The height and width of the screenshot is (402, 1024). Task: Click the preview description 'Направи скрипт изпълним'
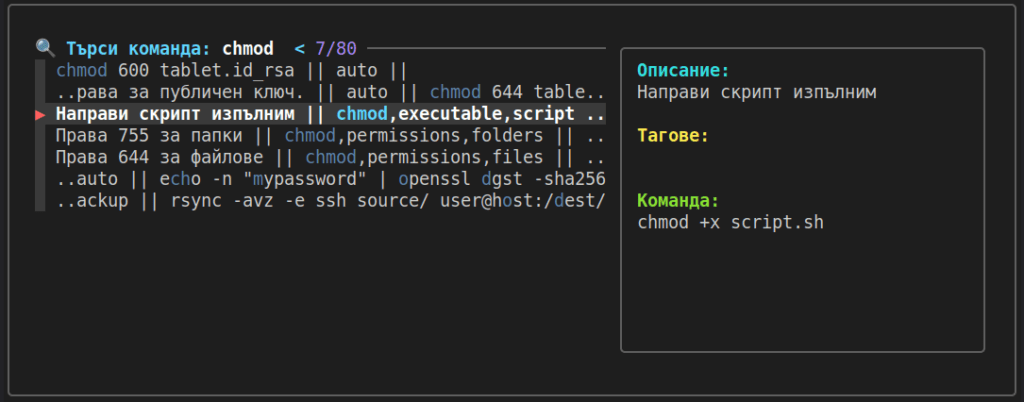click(756, 93)
